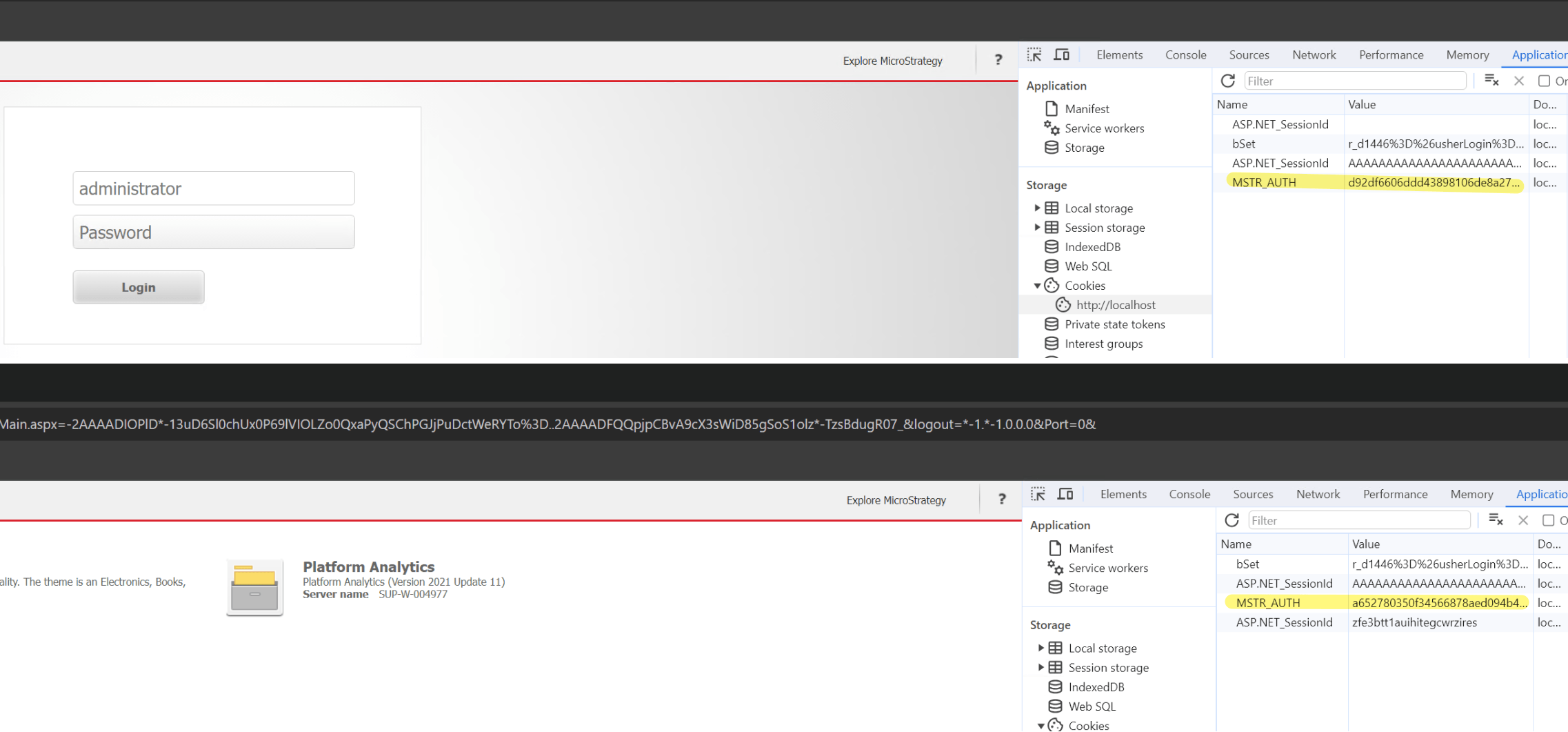
Task: Check the issues-only checkbox in the login page DevTools
Action: tap(1544, 81)
